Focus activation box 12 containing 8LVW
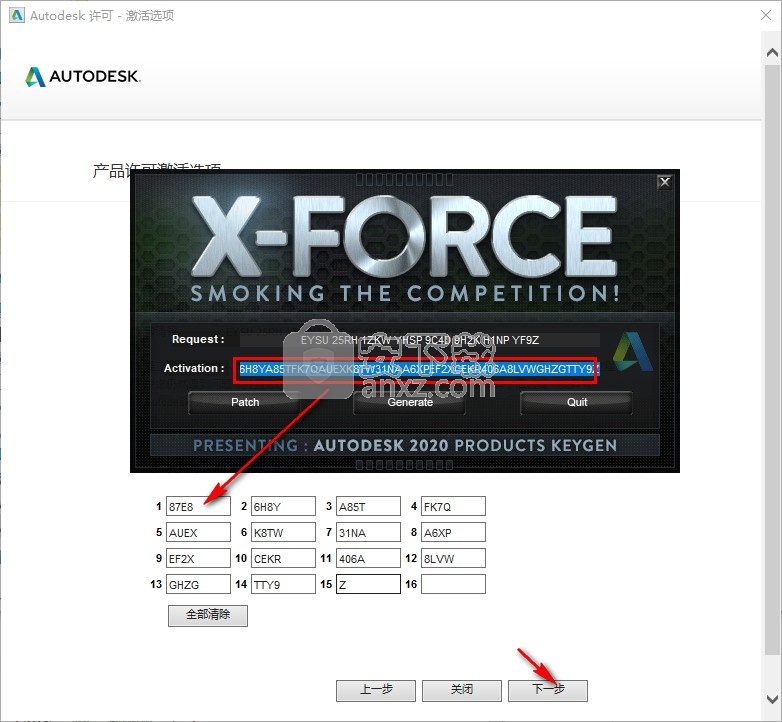Viewport: 782px width, 722px height. pos(453,558)
